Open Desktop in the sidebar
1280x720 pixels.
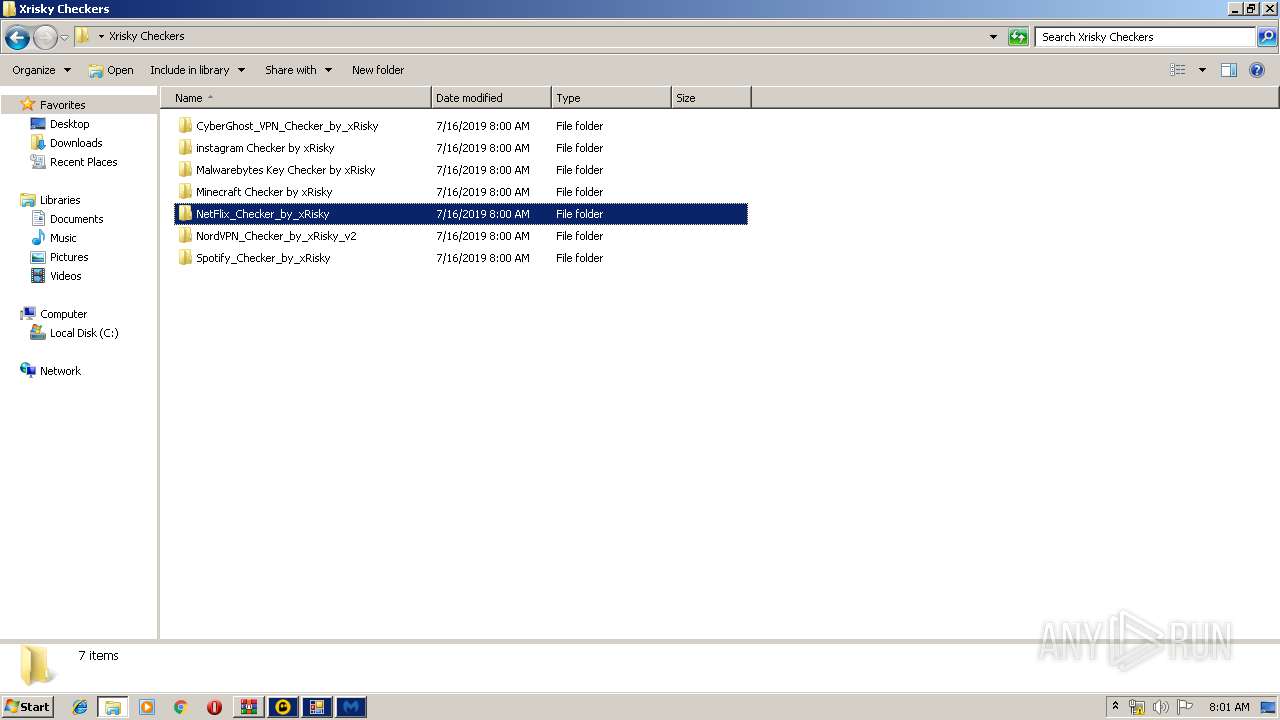tap(69, 124)
